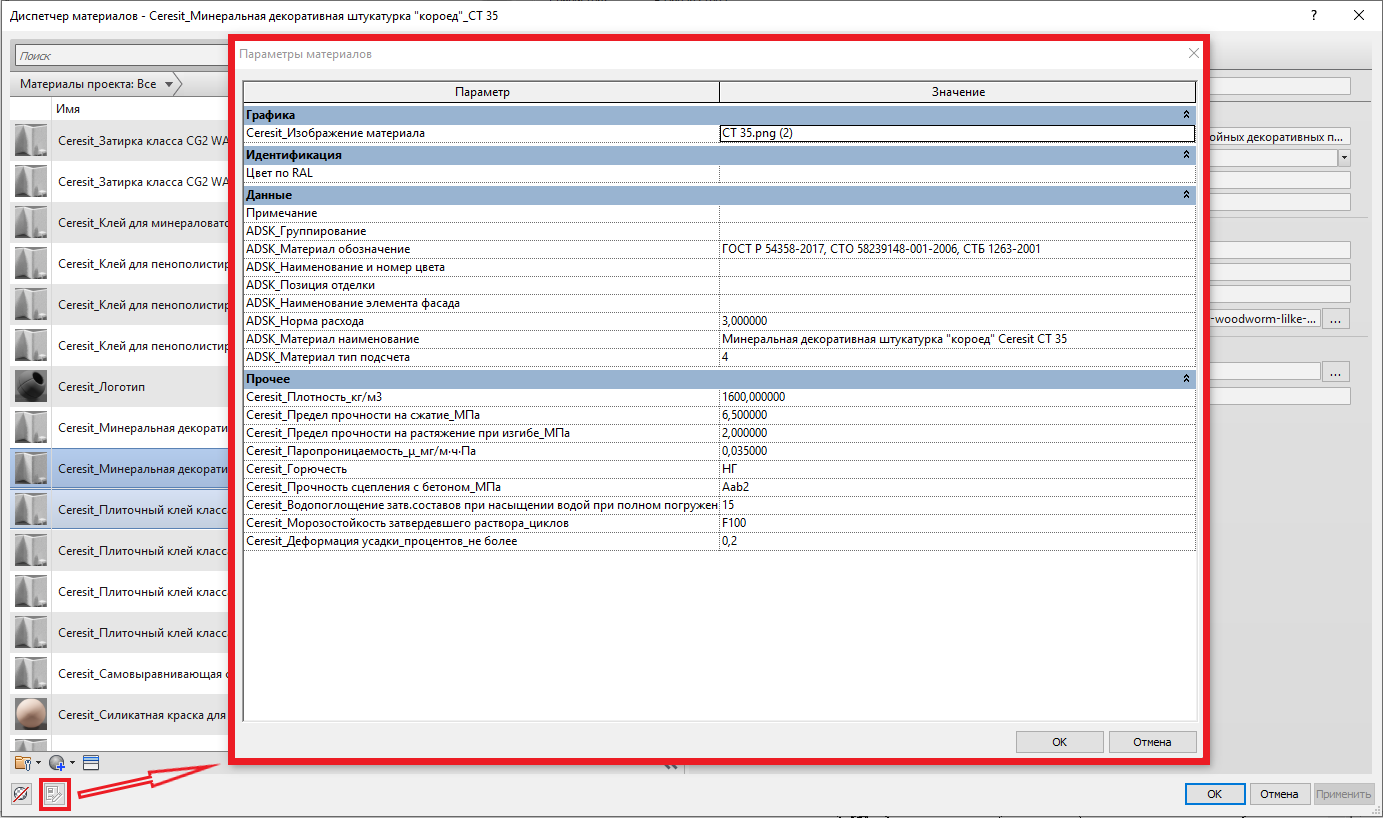Click the 'ADSK_Материал тип подсчета' value 4
Viewport: 1383px width, 818px height.
957,357
